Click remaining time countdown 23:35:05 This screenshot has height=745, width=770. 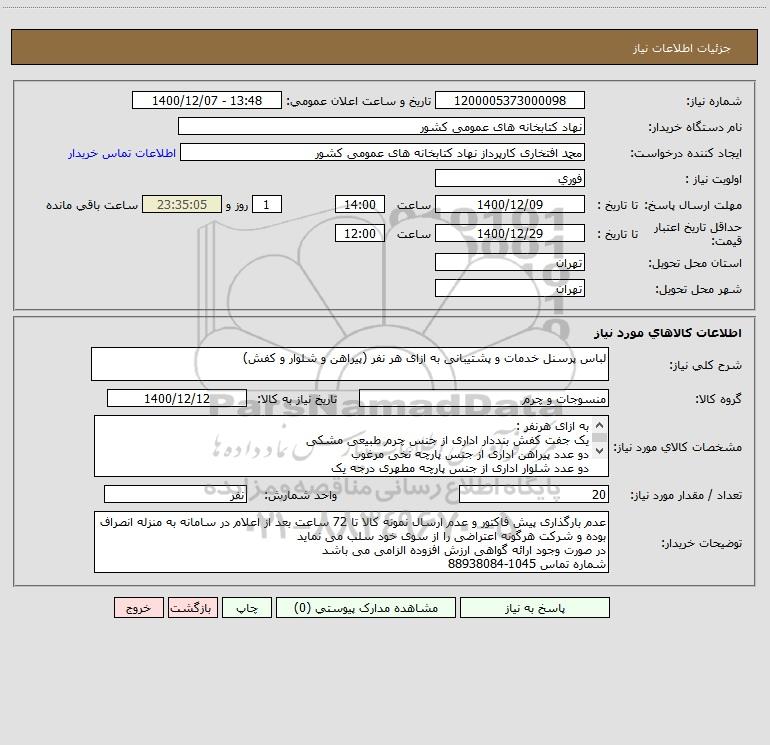[x=182, y=204]
